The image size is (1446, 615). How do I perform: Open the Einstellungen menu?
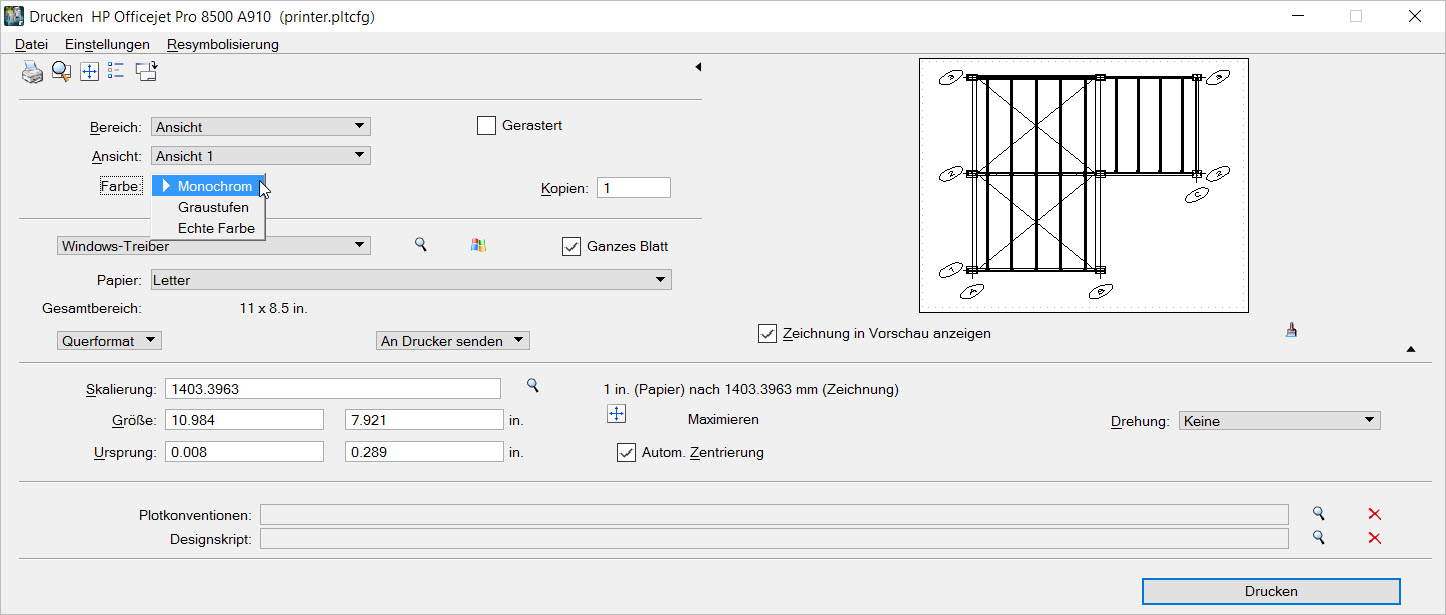(107, 44)
